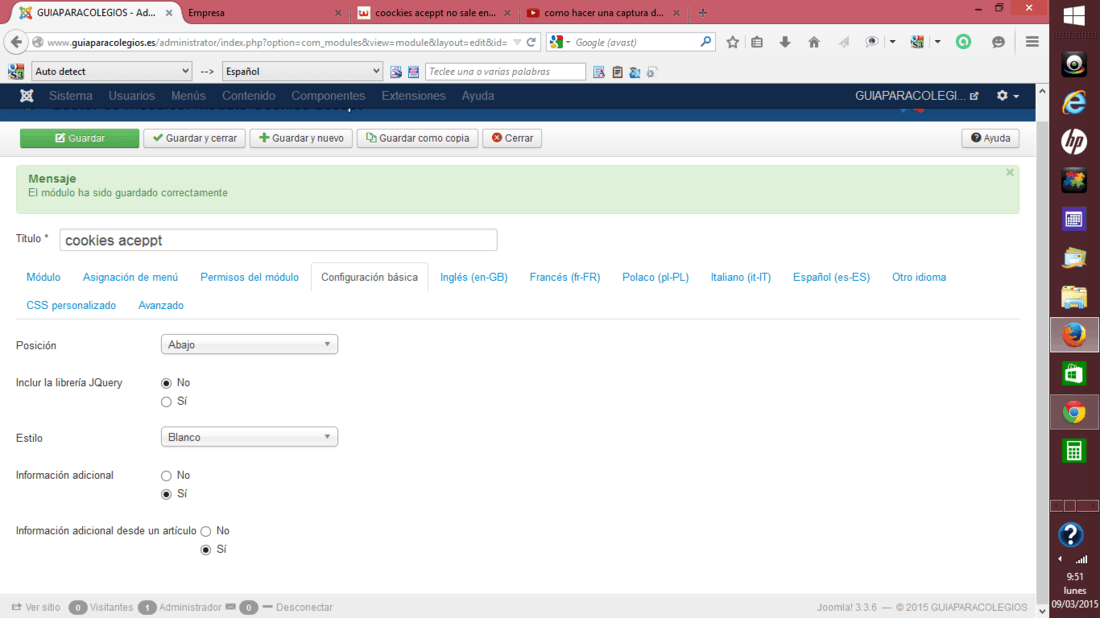The image size is (1100, 618).
Task: Click Guardar y cerrar button
Action: (194, 138)
